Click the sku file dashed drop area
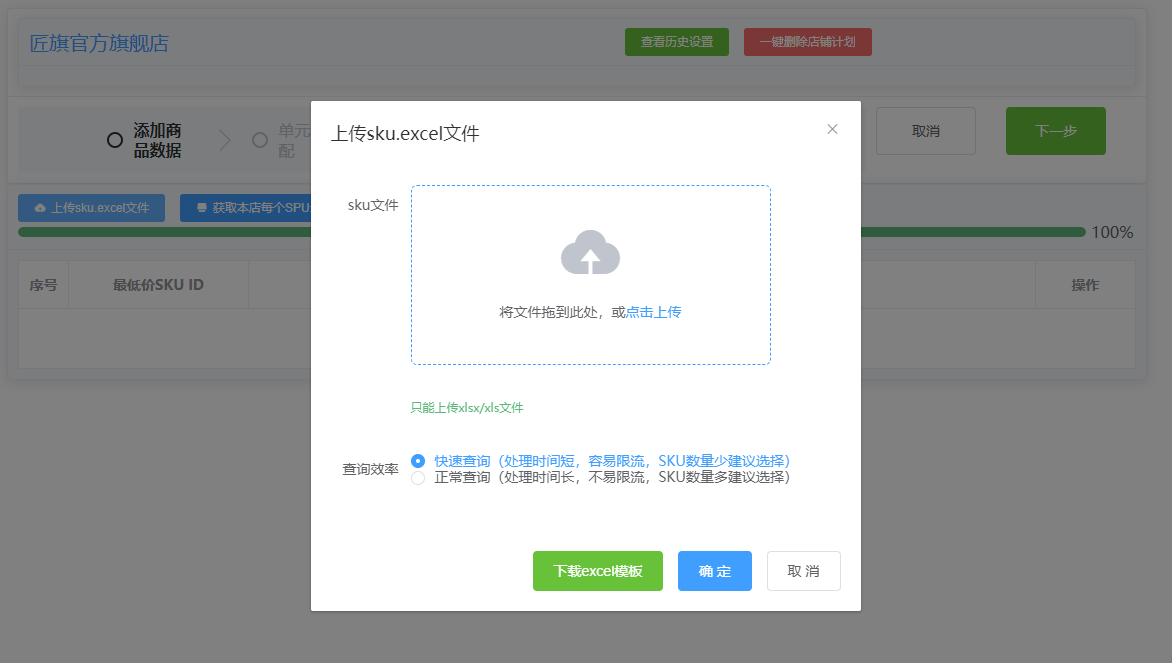Viewport: 1172px width, 663px height. [x=590, y=275]
